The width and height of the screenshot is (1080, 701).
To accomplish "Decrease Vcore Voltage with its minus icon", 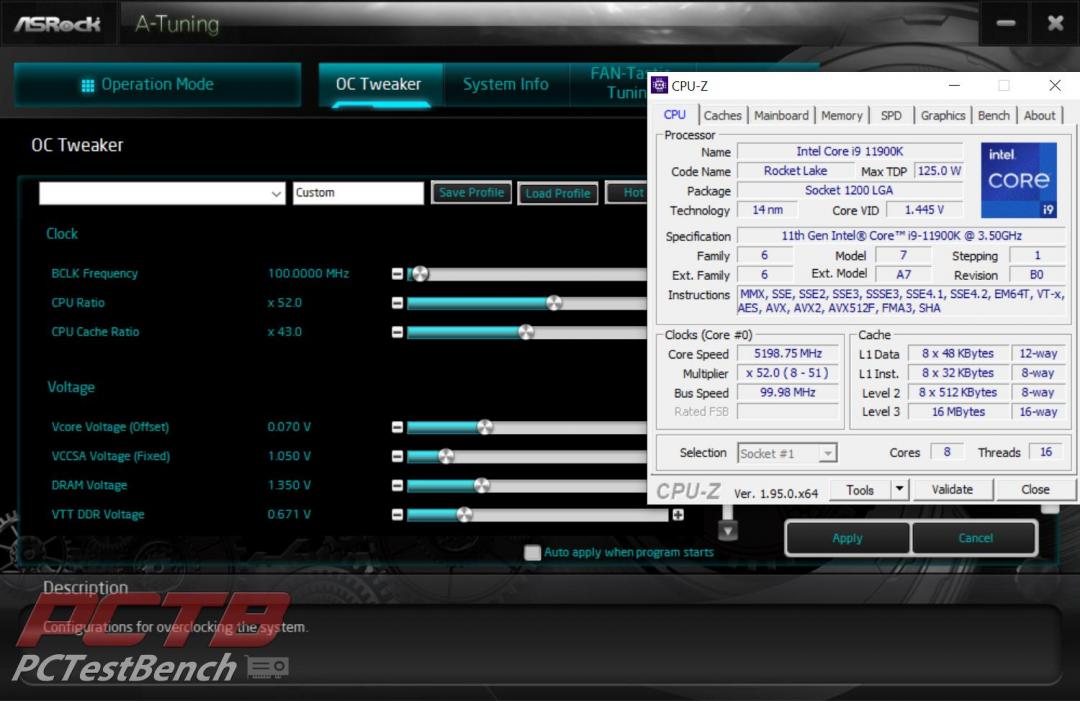I will pyautogui.click(x=397, y=427).
